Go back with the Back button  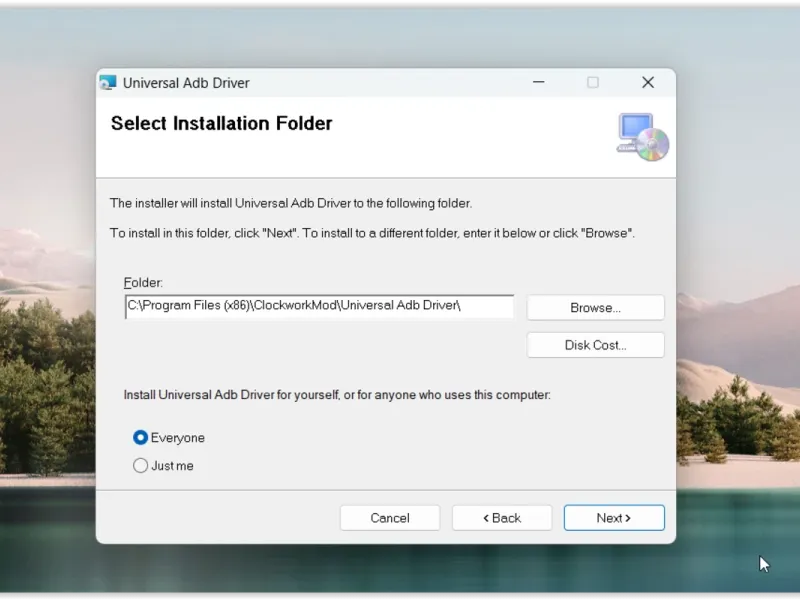pos(502,518)
